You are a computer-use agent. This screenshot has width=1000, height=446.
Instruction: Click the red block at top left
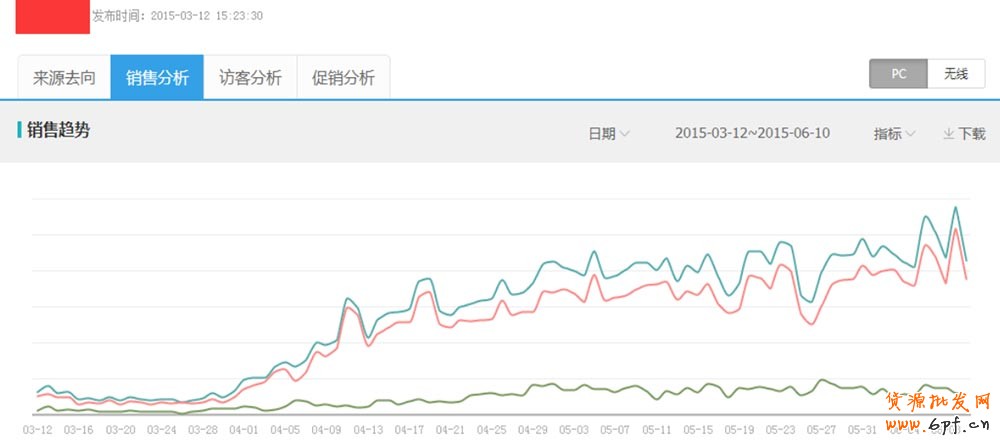52,16
